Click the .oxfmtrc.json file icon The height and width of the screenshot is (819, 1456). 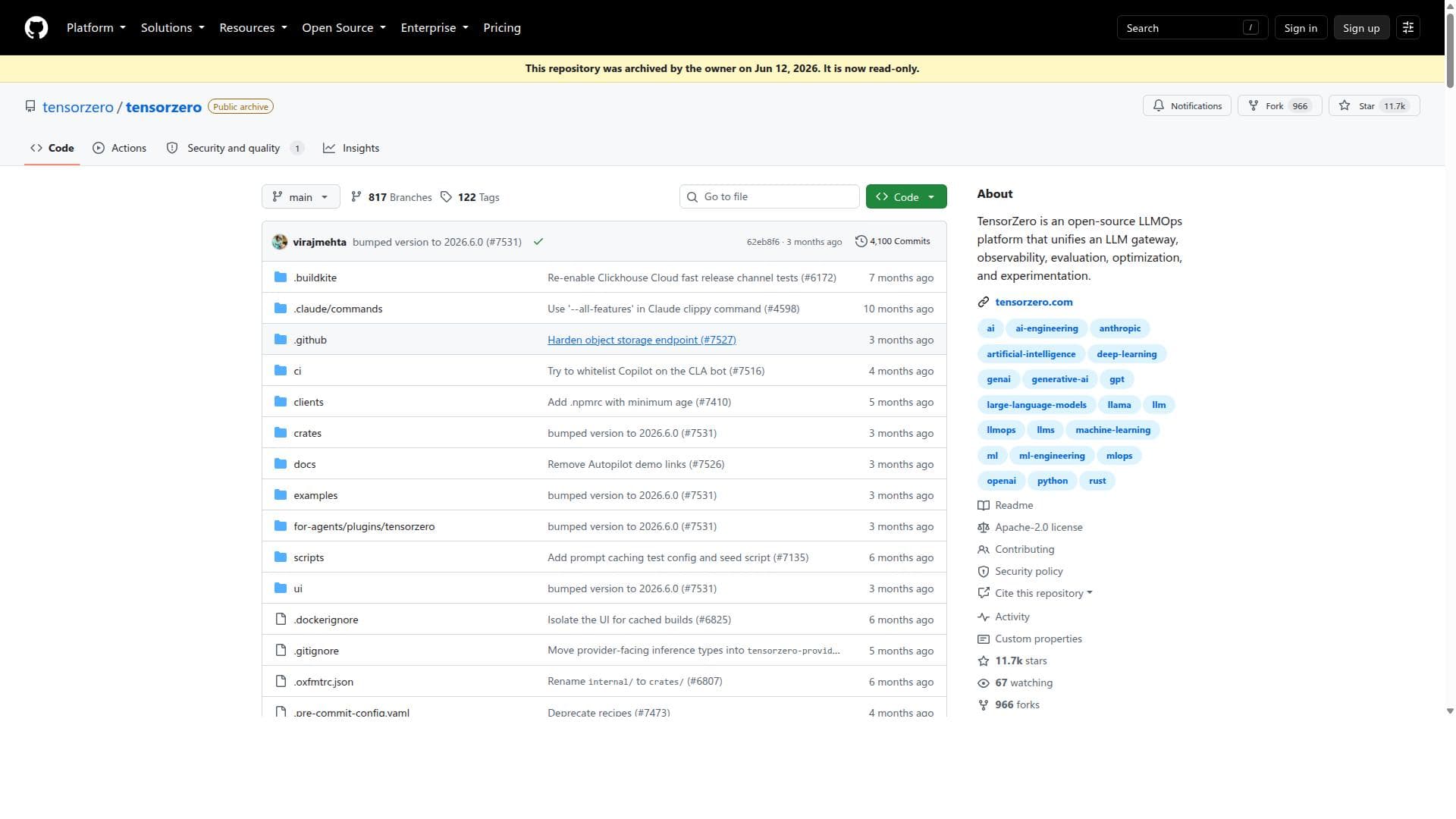tap(281, 682)
